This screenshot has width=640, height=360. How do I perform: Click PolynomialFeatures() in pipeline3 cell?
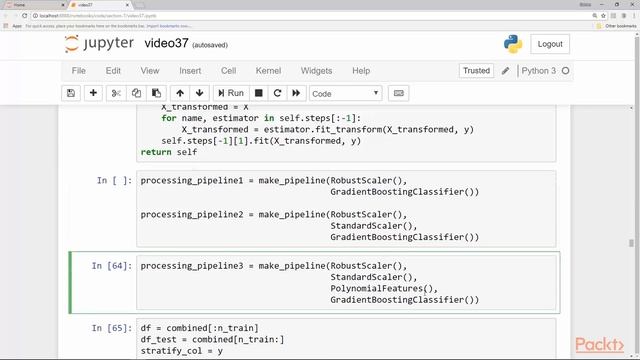384,289
